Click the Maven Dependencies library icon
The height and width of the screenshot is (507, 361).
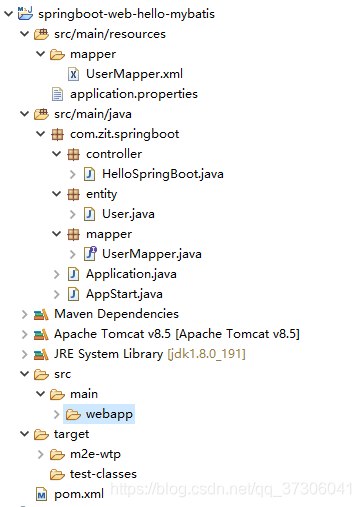coord(41,314)
